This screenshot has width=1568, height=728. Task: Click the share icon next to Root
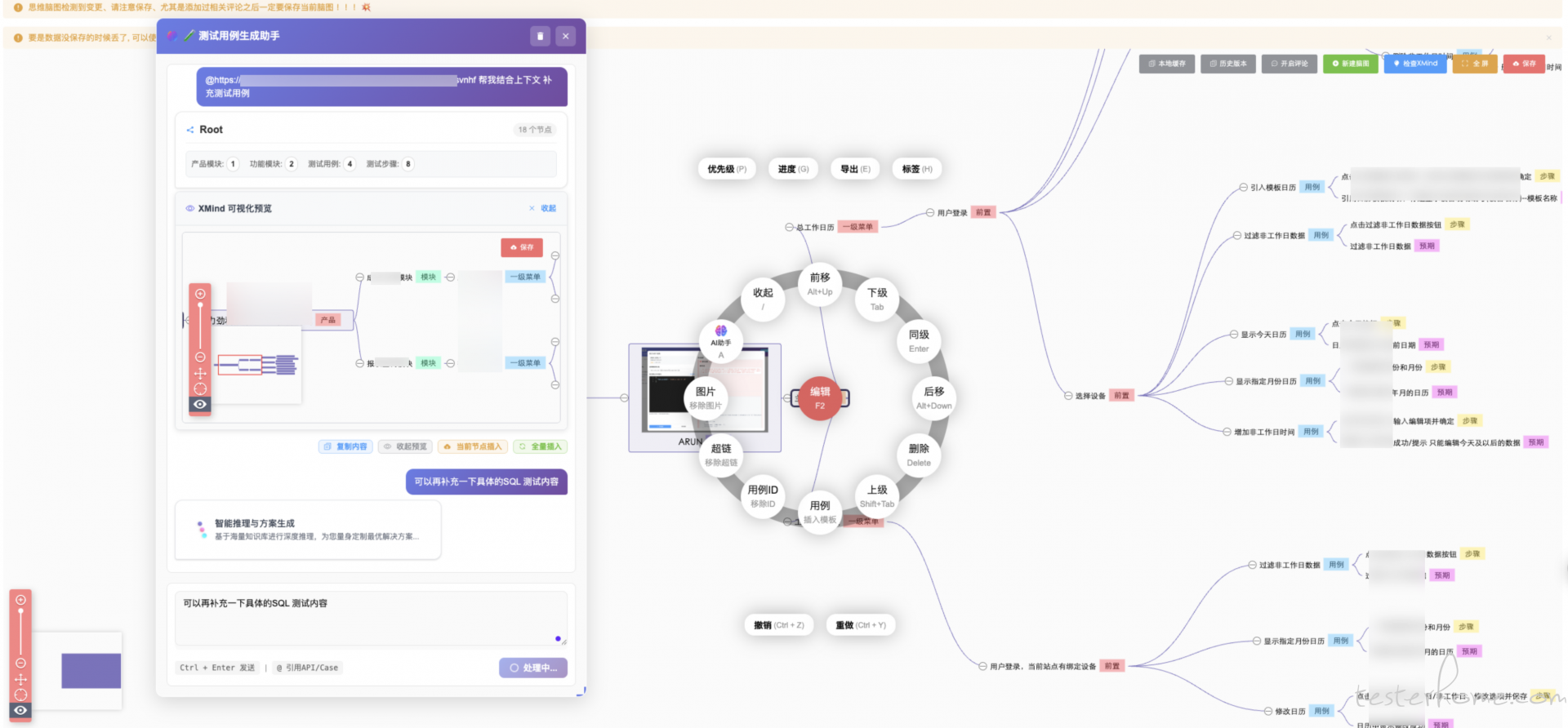190,130
